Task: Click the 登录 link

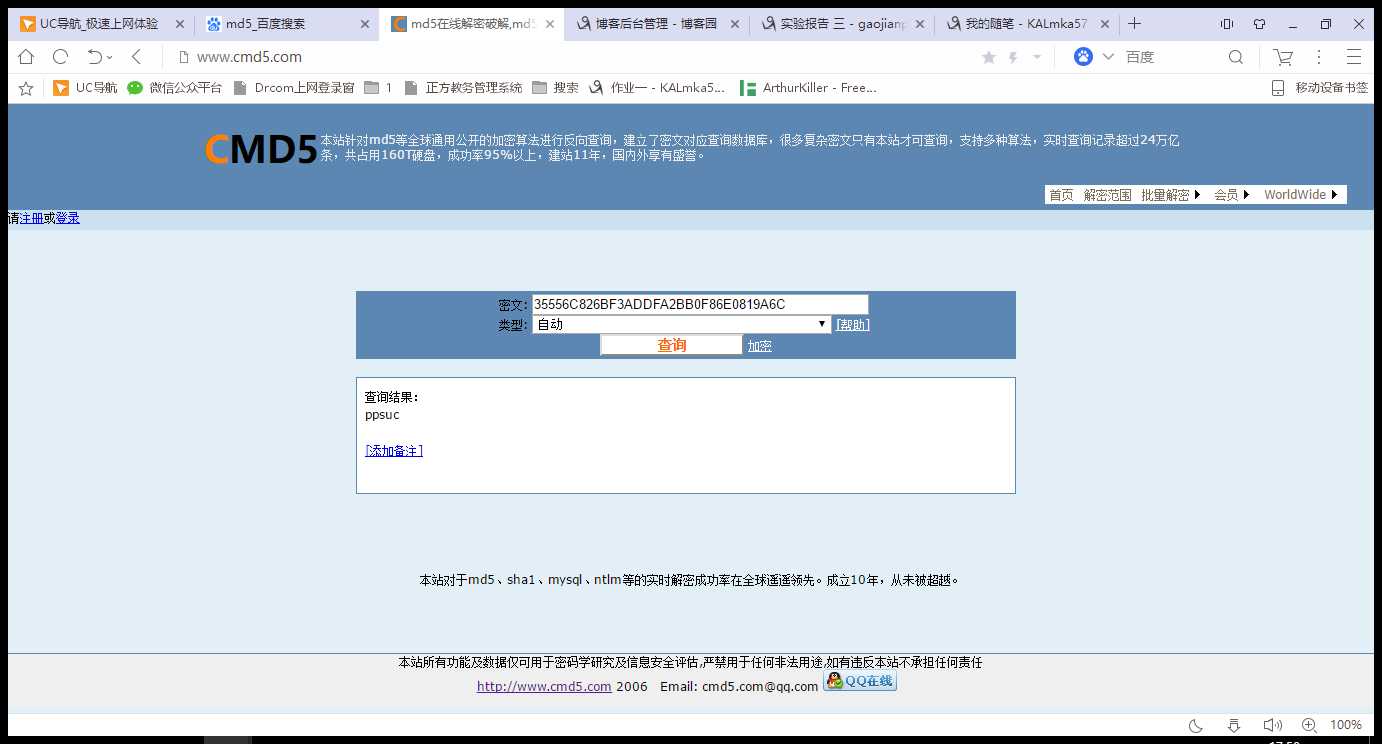Action: 68,218
